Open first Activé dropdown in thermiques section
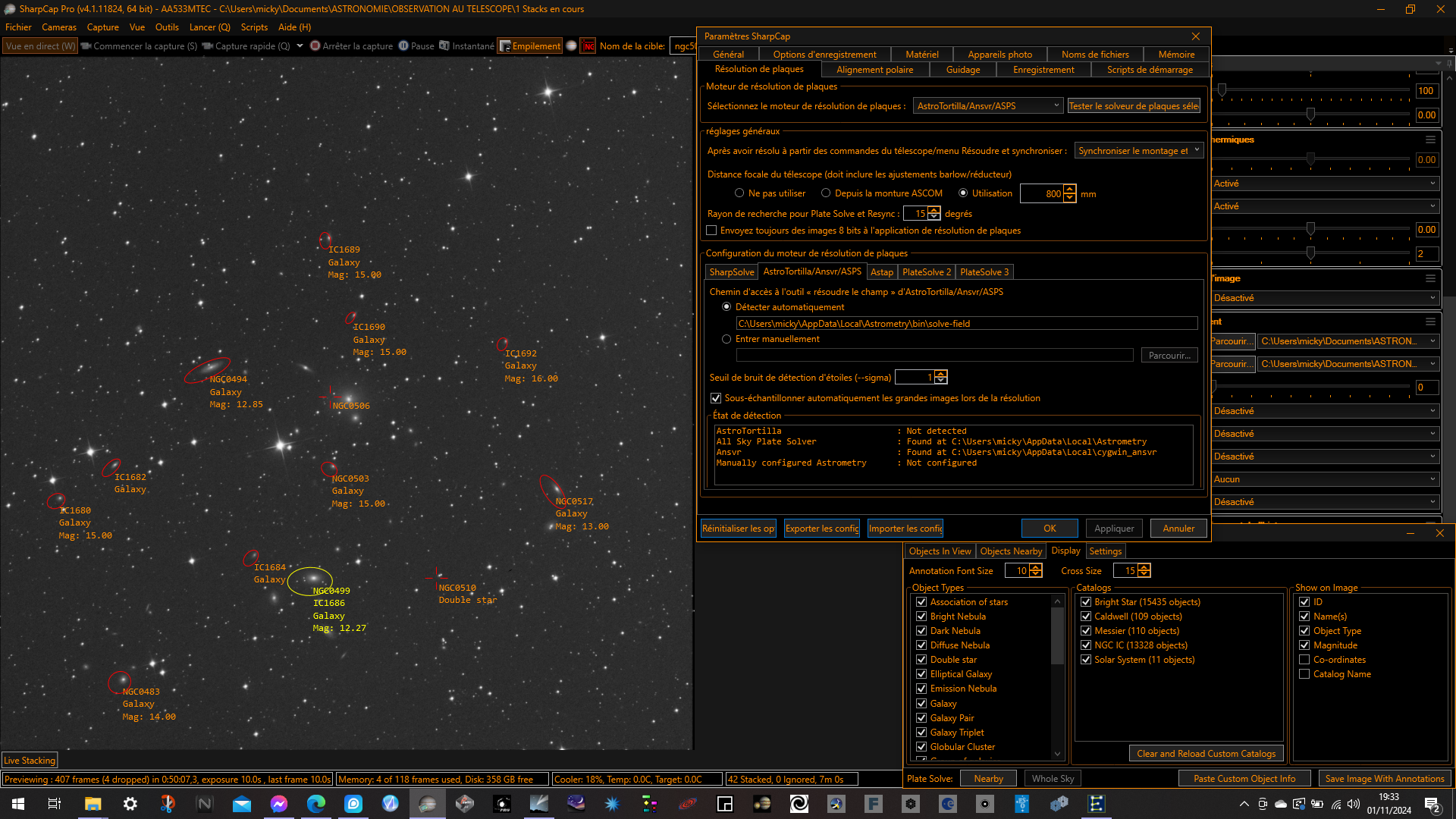This screenshot has height=819, width=1456. [1324, 184]
